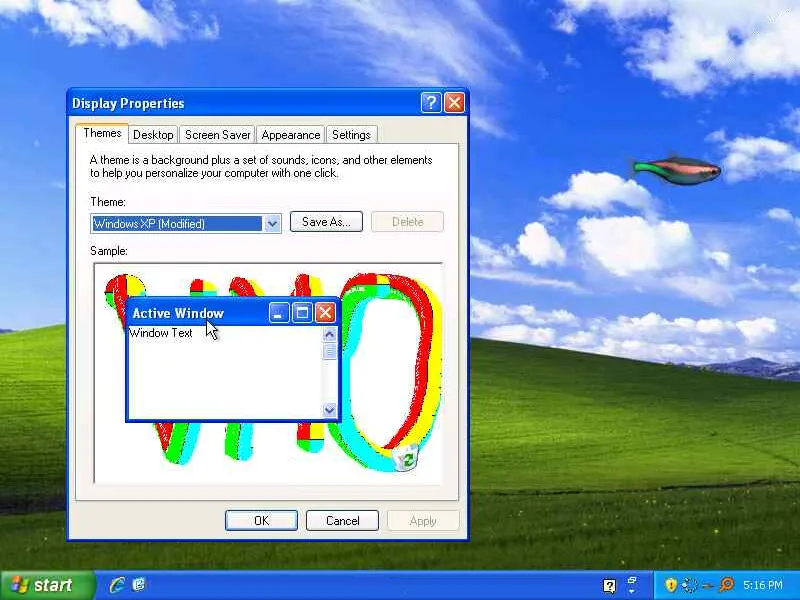Click the sample window's maximize button
The width and height of the screenshot is (800, 600).
302,313
